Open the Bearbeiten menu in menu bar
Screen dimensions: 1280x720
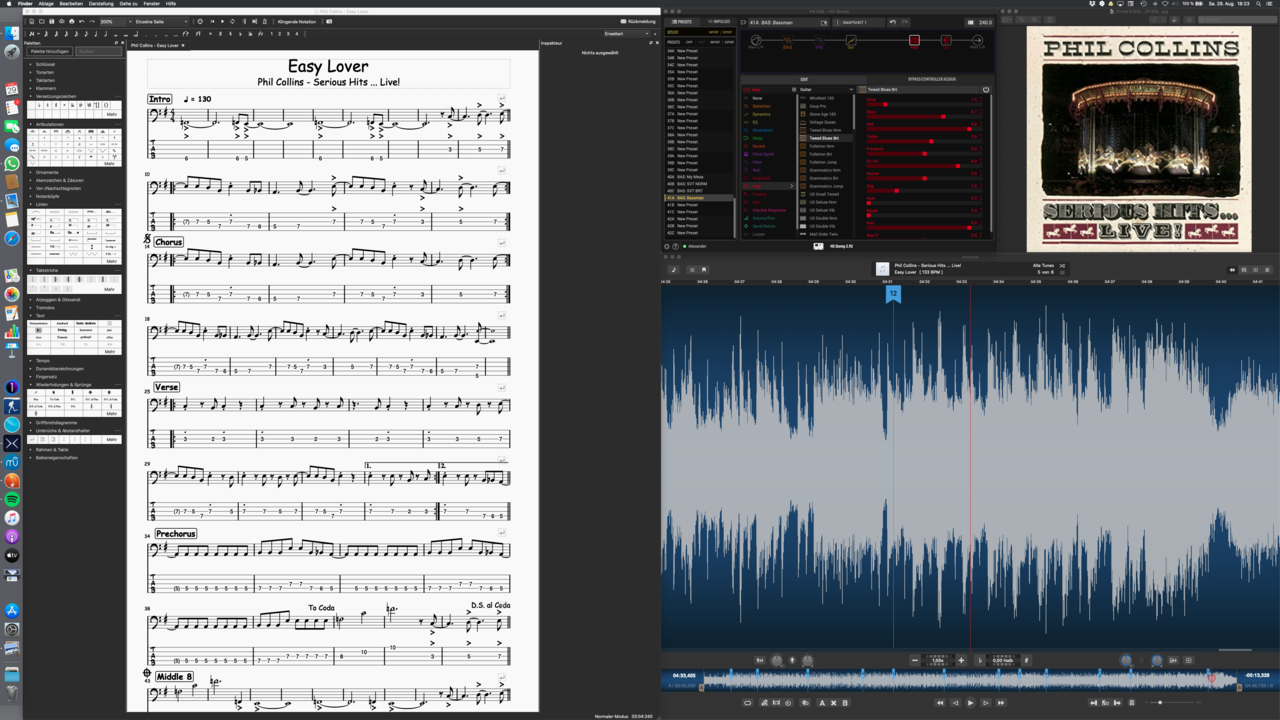pos(71,4)
